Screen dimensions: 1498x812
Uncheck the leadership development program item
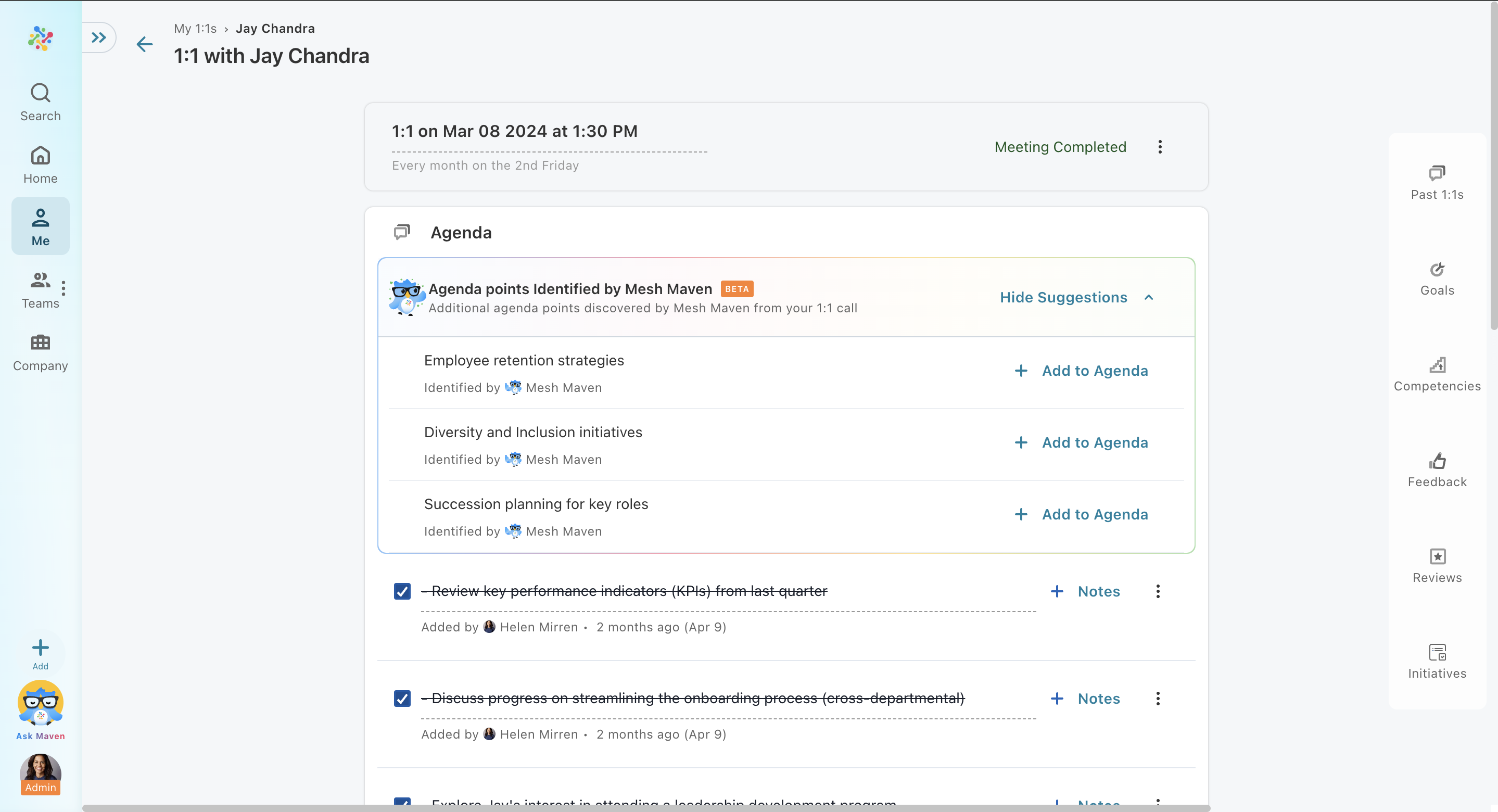(x=402, y=804)
